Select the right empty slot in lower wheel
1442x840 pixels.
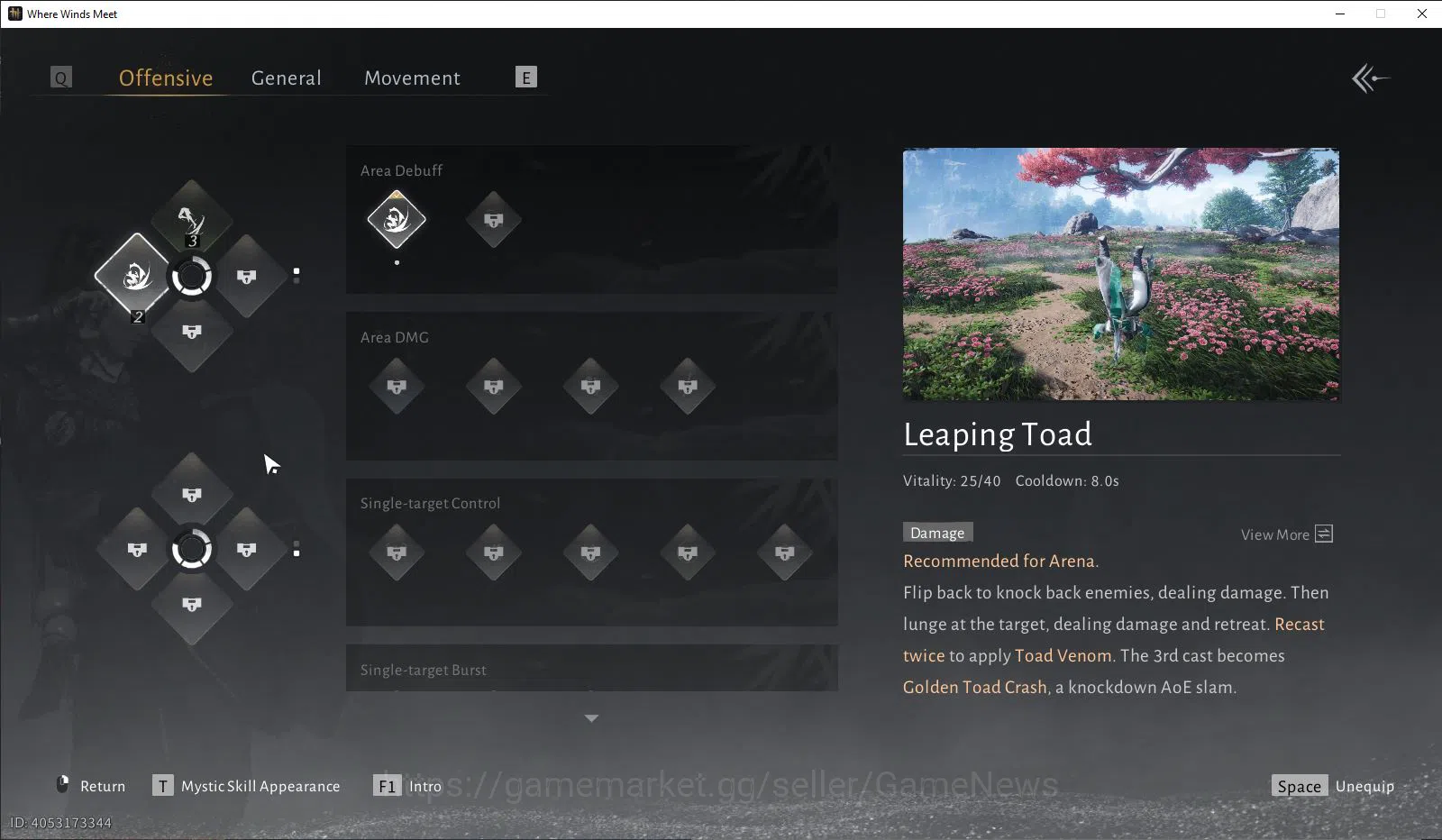pos(247,549)
